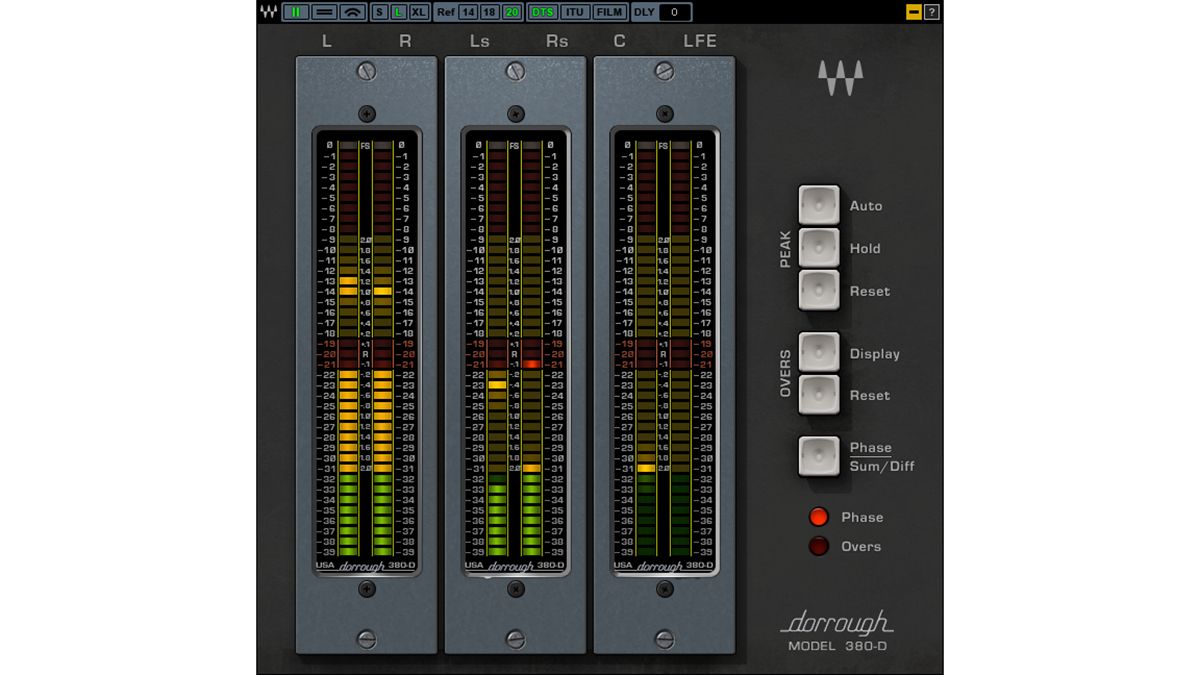Screen dimensions: 1200x675
Task: Click the Waves logo in the toolbar
Action: click(x=268, y=12)
